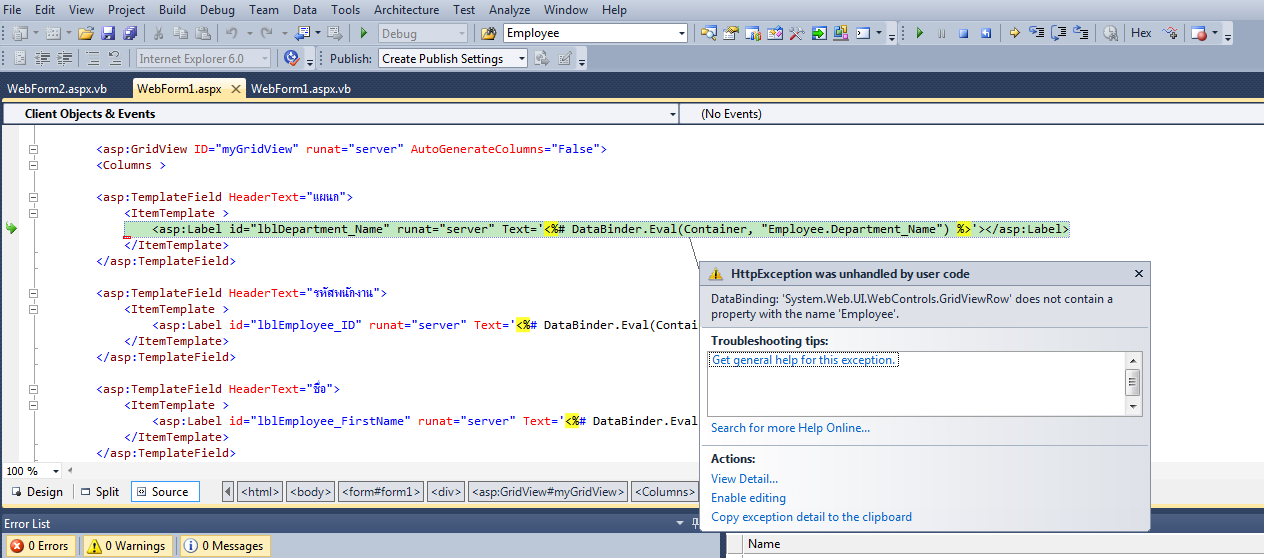Screen dimensions: 1264x558
Task: Collapse outlining node of Columns line
Action: [x=33, y=165]
